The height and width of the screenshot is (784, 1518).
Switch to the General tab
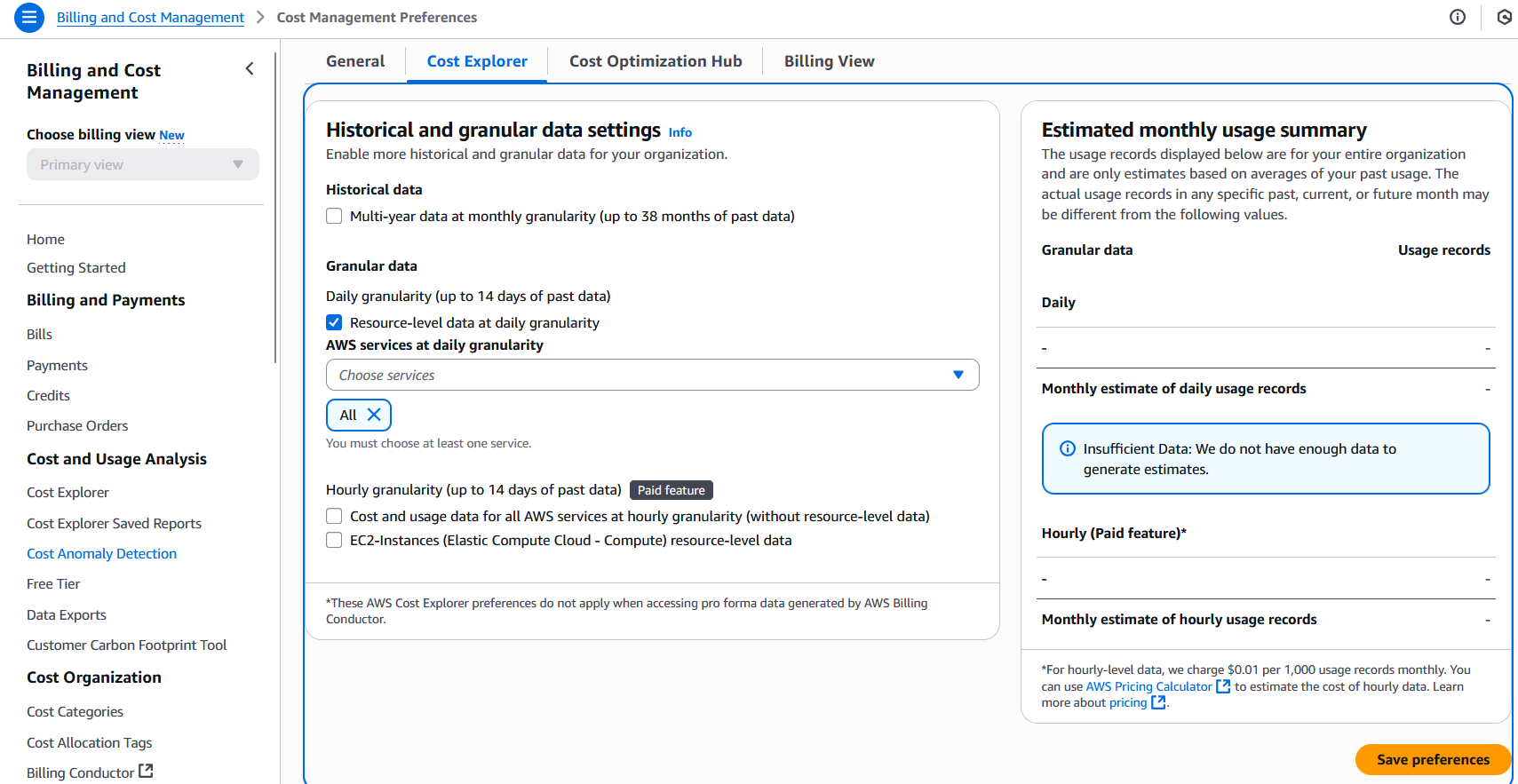click(355, 61)
